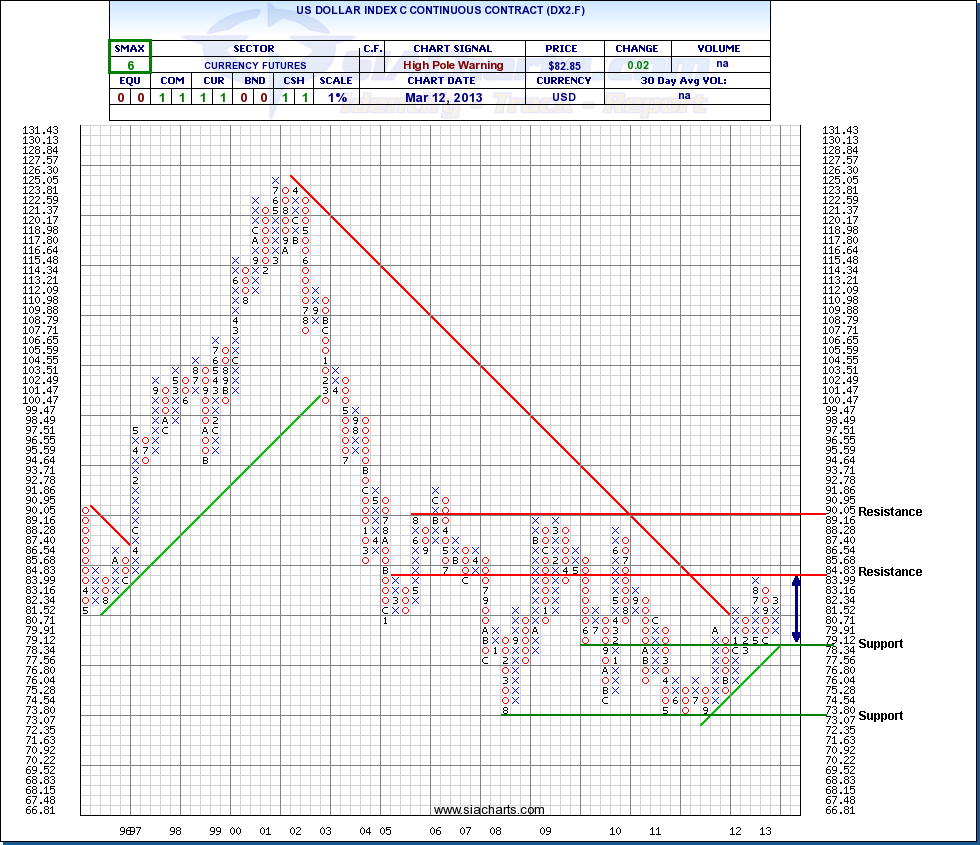Click the CSH column header

pos(292,81)
